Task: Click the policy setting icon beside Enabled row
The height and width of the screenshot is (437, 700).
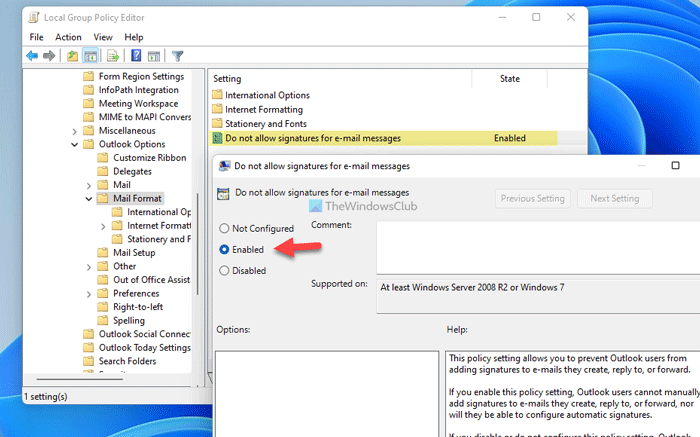Action: click(217, 138)
